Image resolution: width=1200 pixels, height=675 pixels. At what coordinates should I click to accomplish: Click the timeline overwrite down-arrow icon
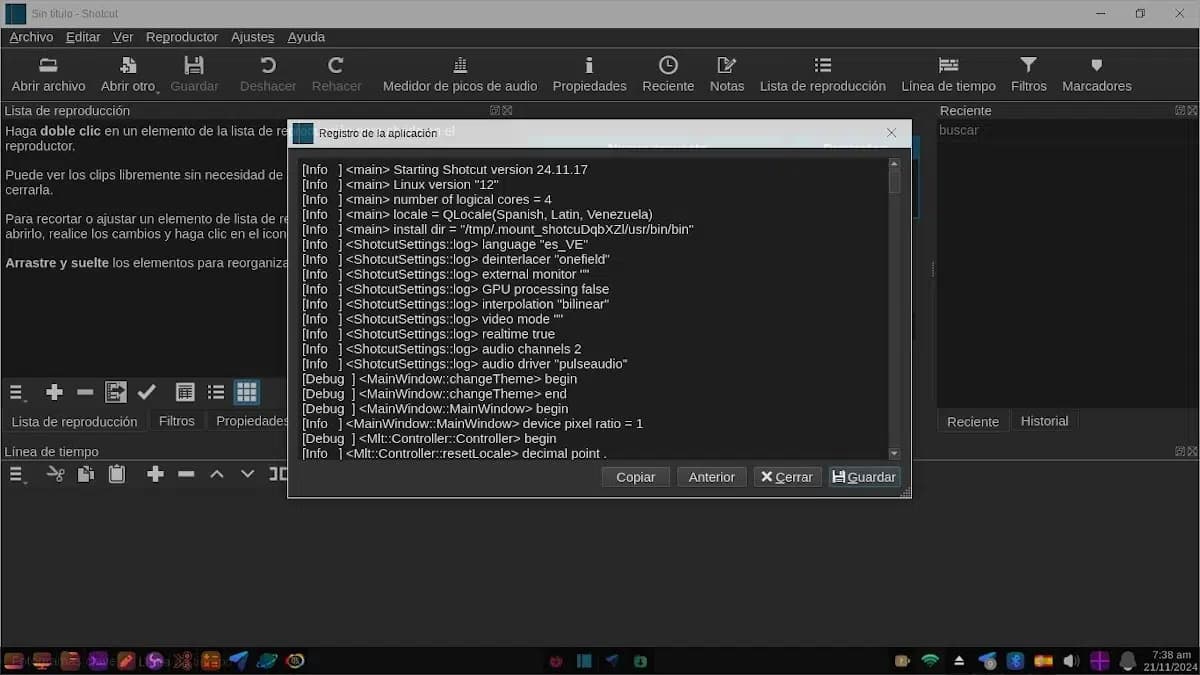tap(247, 474)
